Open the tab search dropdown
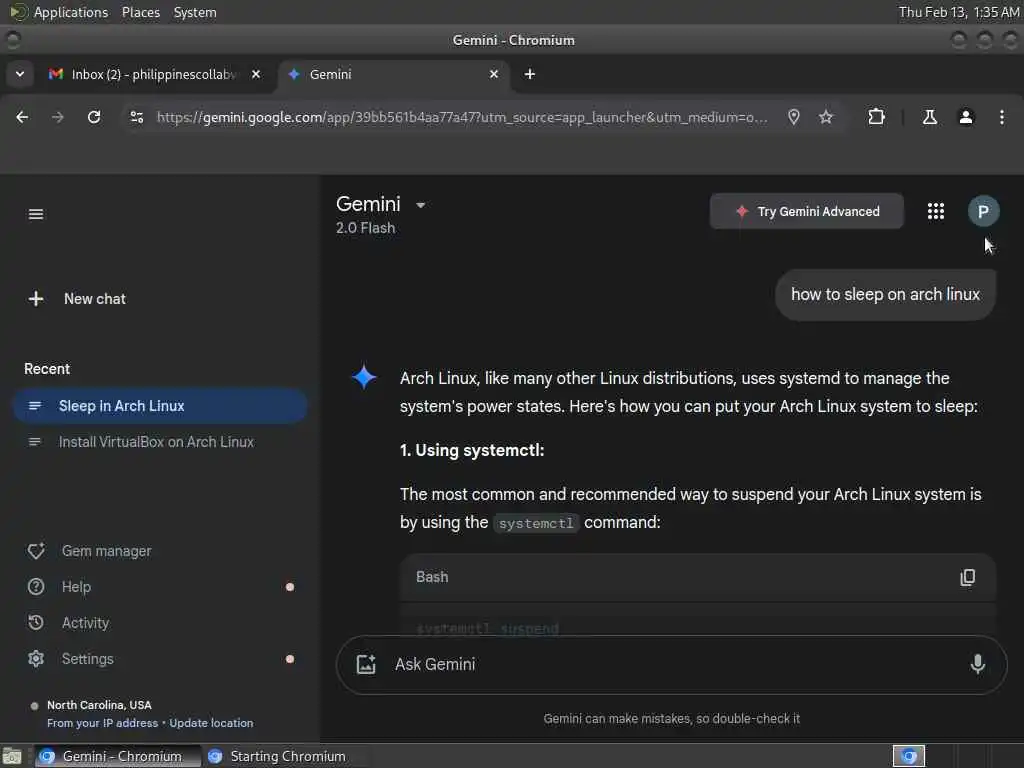The image size is (1024, 768). point(20,74)
